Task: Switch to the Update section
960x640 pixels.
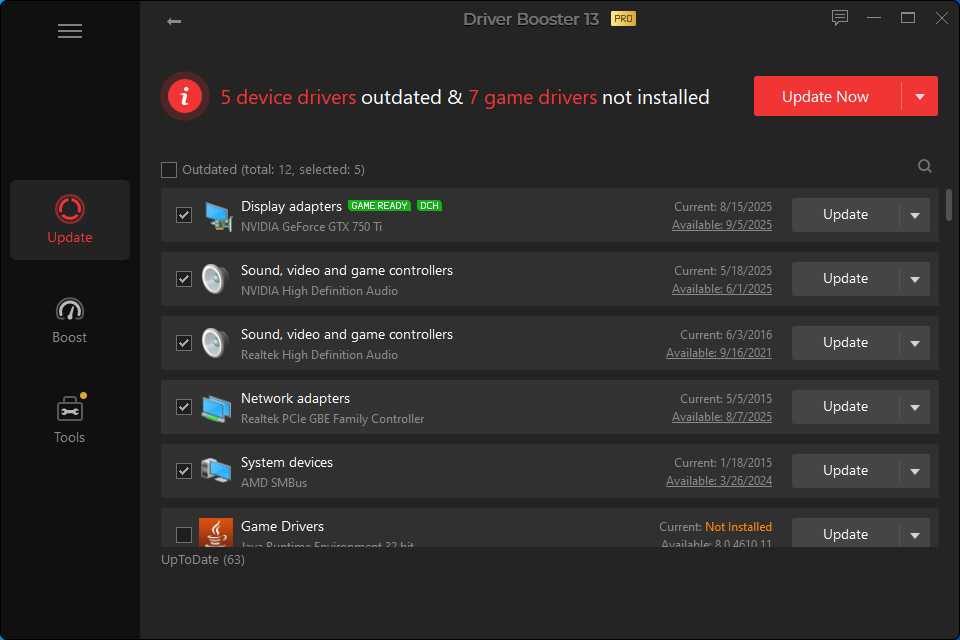Action: 69,219
